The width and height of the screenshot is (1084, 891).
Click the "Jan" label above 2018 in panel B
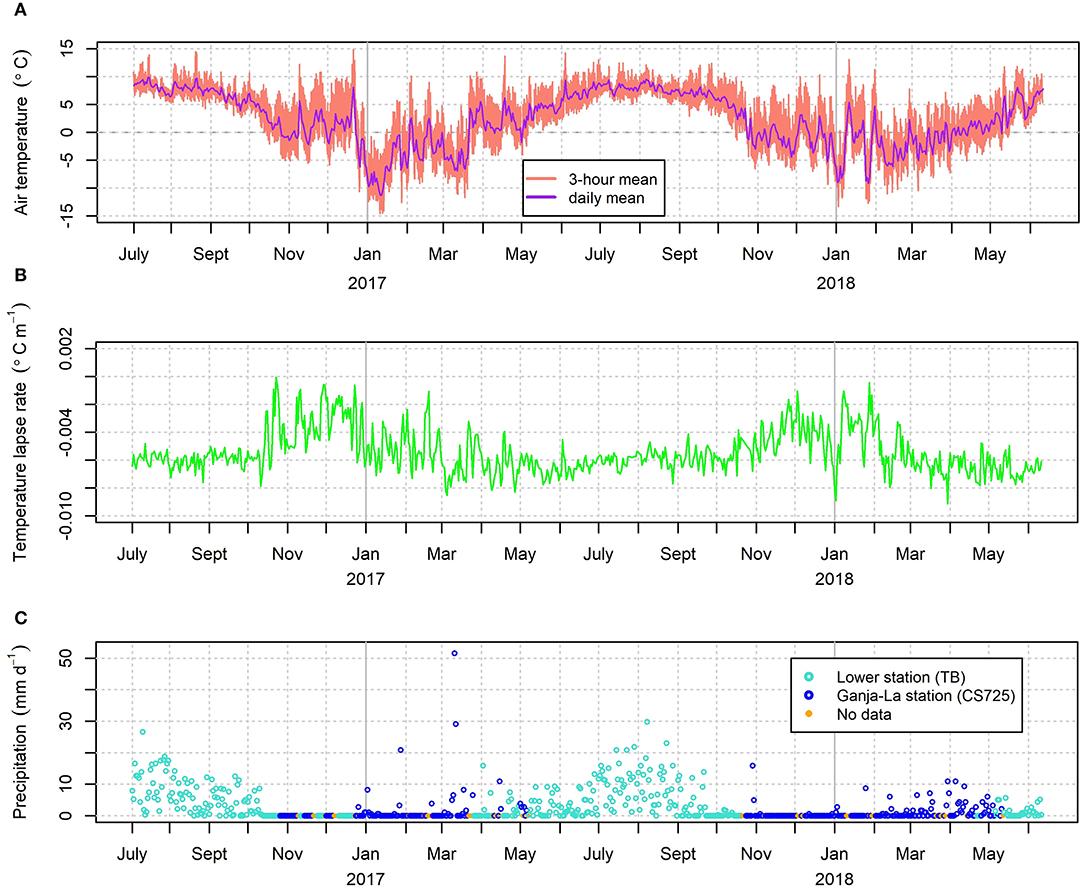click(834, 554)
